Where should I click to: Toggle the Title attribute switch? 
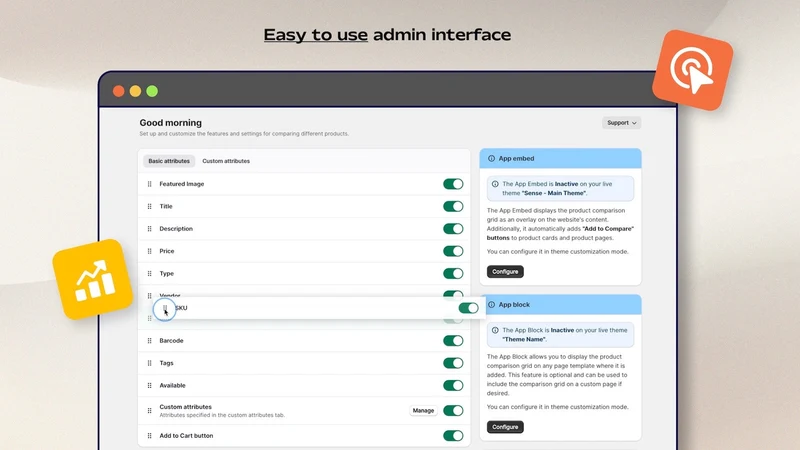[x=453, y=206]
